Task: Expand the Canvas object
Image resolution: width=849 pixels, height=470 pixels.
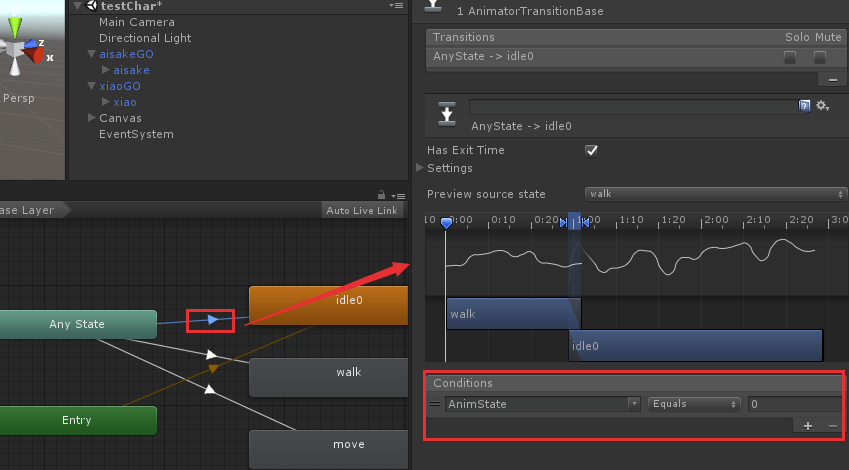Action: click(92, 118)
